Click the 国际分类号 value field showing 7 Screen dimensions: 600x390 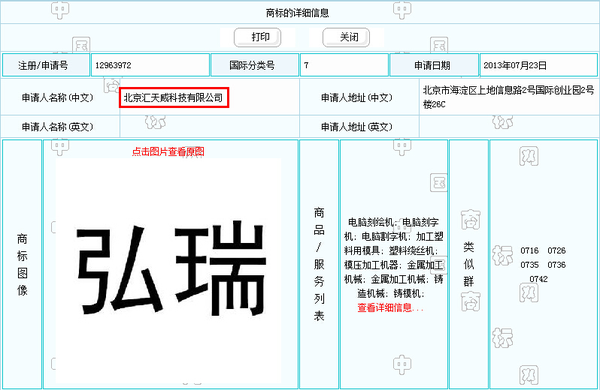[344, 65]
